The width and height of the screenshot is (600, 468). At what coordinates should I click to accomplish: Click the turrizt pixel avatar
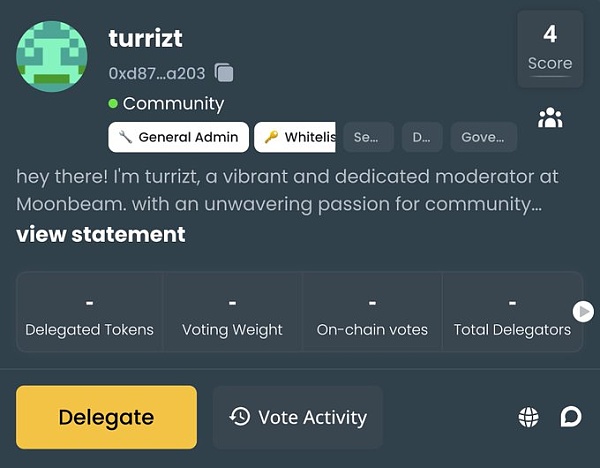pos(52,57)
